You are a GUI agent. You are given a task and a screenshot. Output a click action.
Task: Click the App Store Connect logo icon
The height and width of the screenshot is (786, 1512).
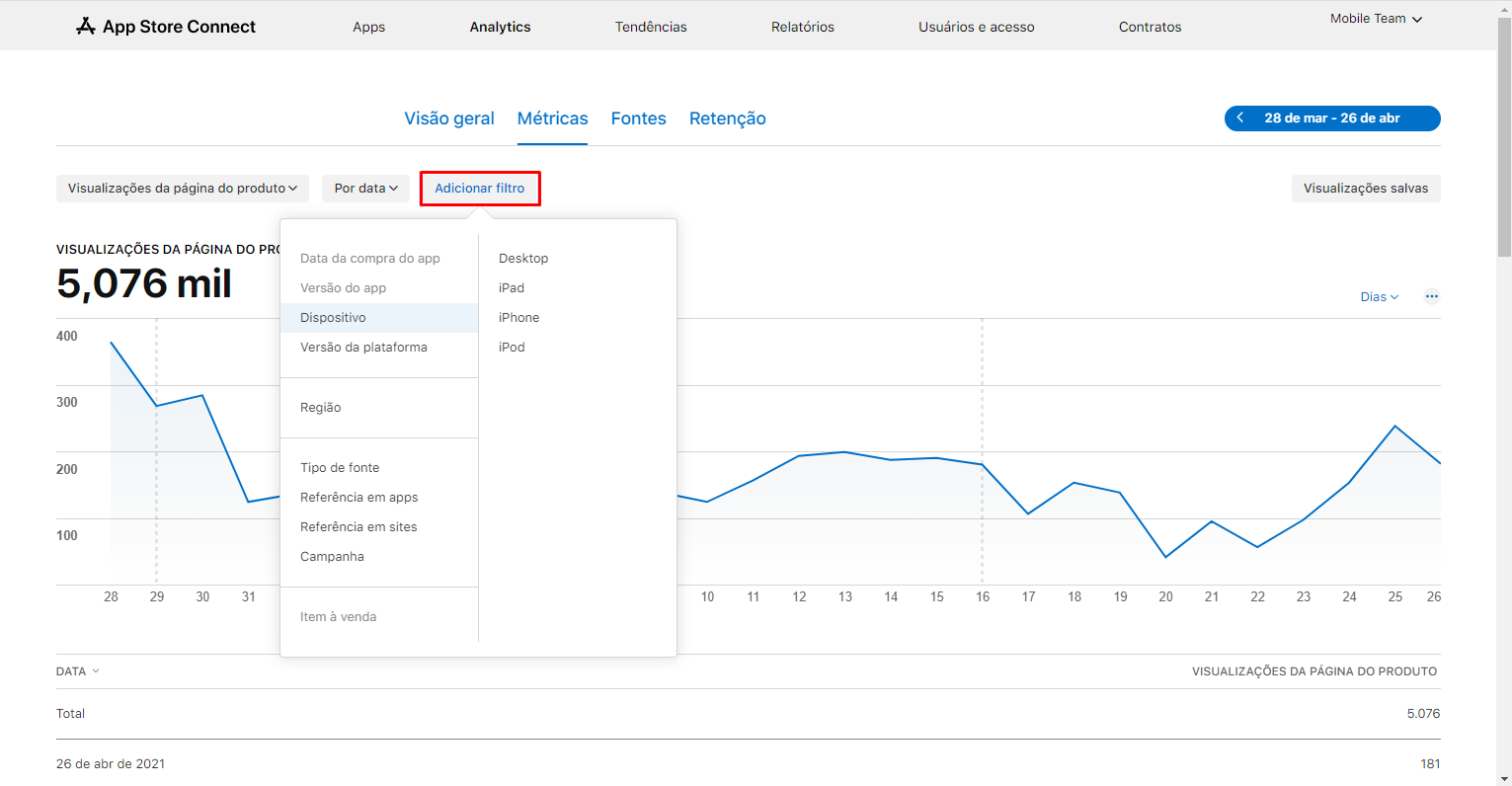point(86,27)
